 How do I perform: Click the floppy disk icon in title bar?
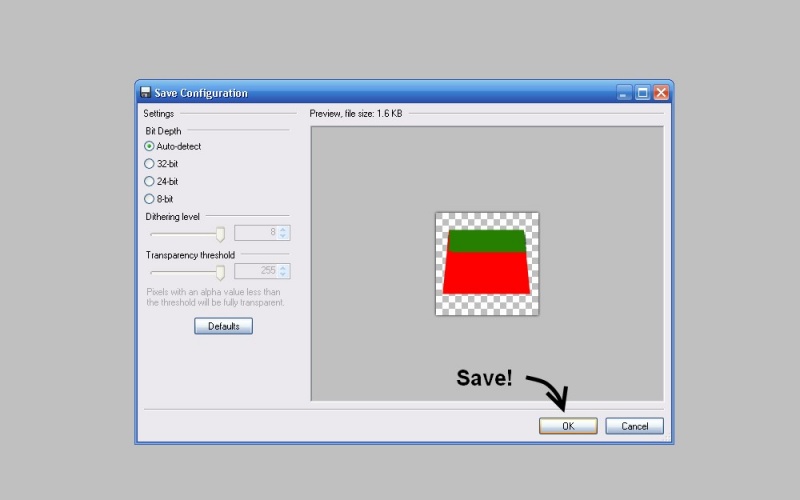(145, 93)
